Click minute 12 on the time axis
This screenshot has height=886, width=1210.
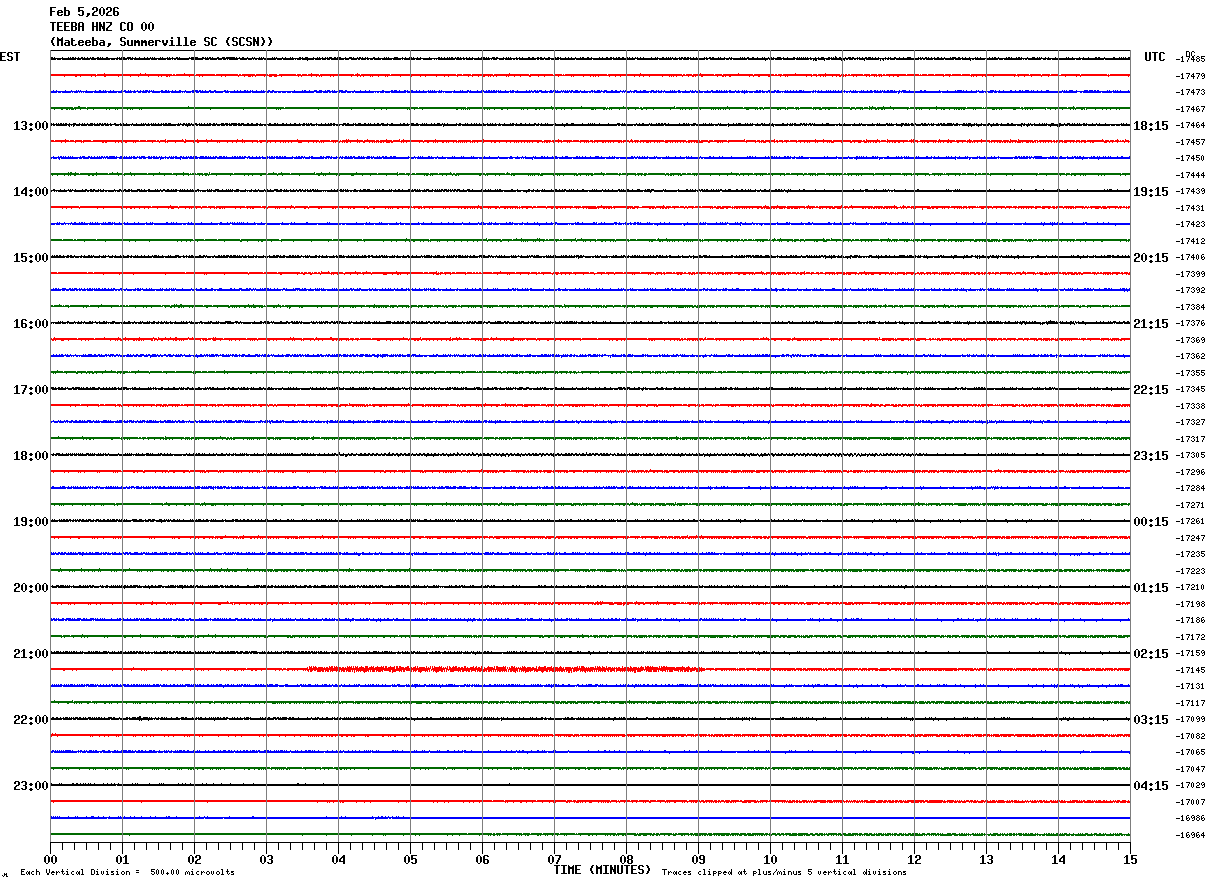tap(914, 859)
